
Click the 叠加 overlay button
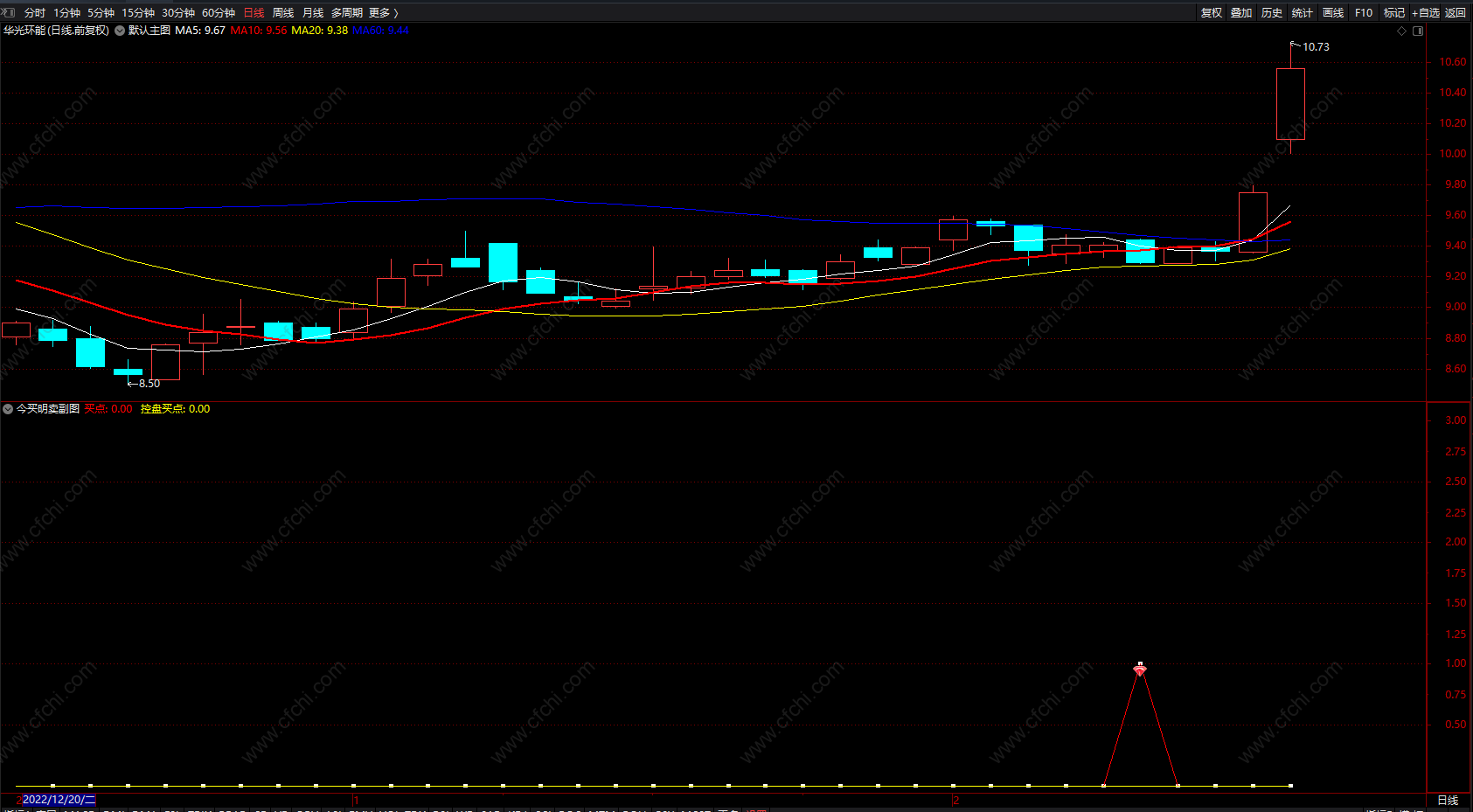[x=1241, y=13]
